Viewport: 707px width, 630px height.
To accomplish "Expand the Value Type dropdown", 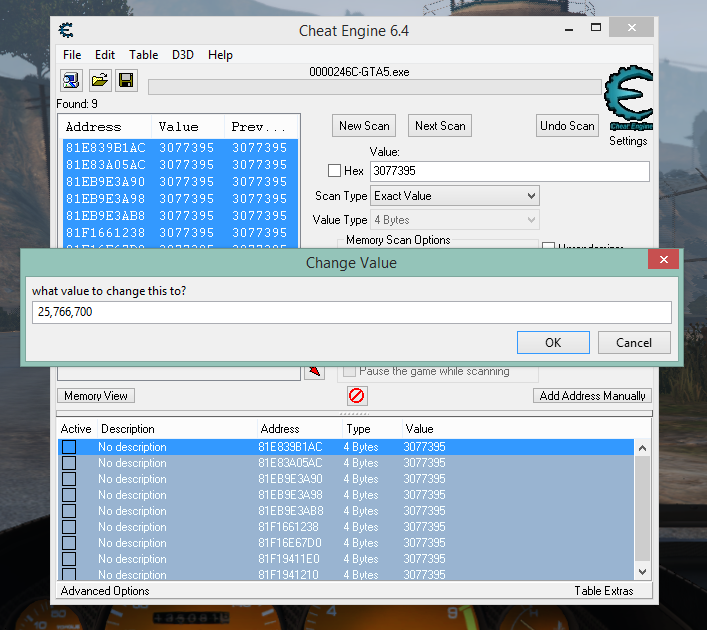I will click(x=455, y=220).
